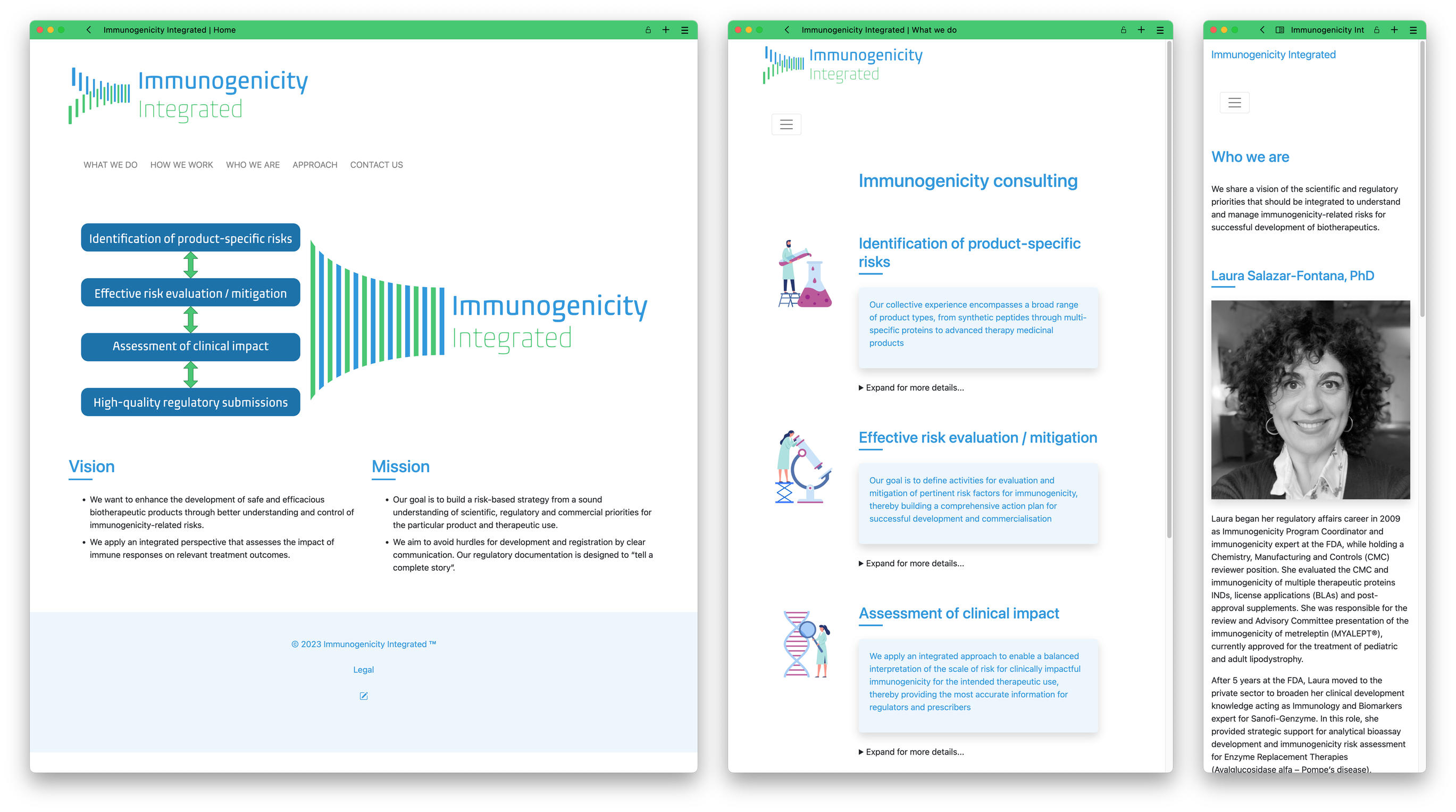Click the hamburger menu icon on middle screen
Screen dimensions: 1456x812
787,123
